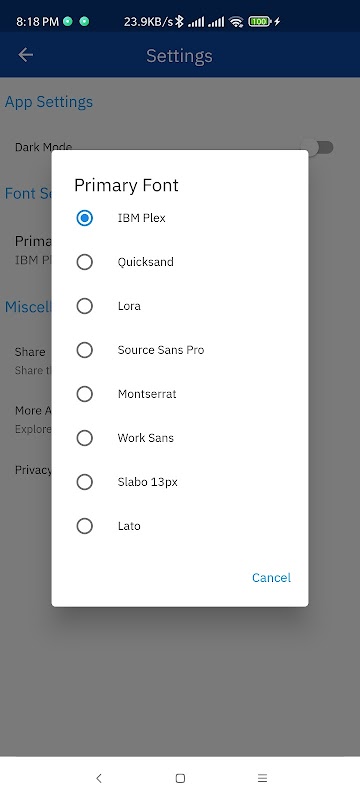Tap the Bluetooth status icon
360x800 pixels.
(179, 21)
